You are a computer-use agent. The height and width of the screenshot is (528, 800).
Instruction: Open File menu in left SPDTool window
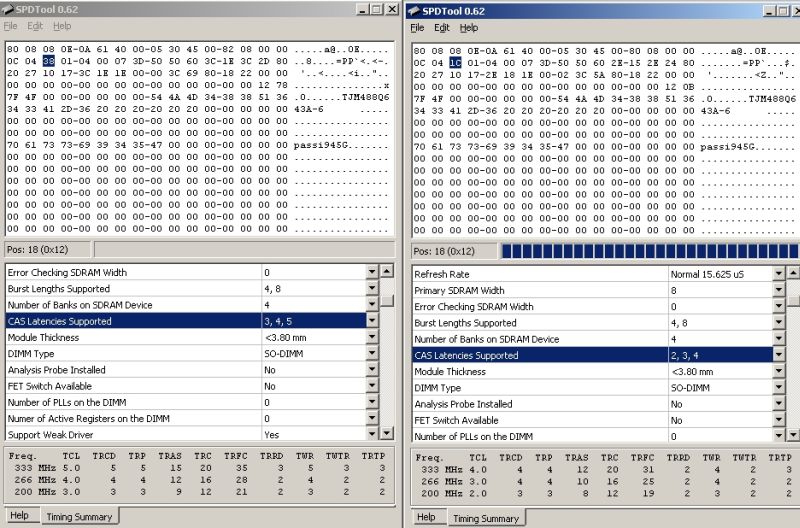click(x=10, y=26)
